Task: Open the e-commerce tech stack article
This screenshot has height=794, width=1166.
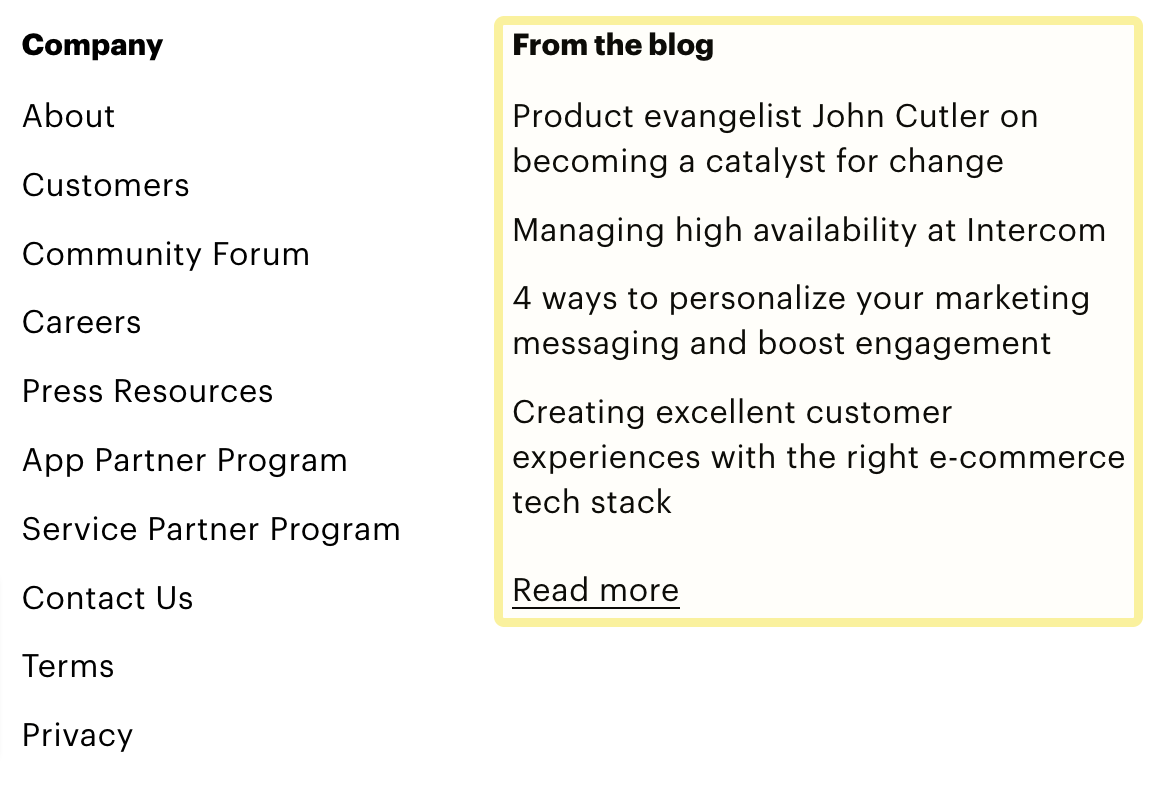Action: (x=818, y=457)
